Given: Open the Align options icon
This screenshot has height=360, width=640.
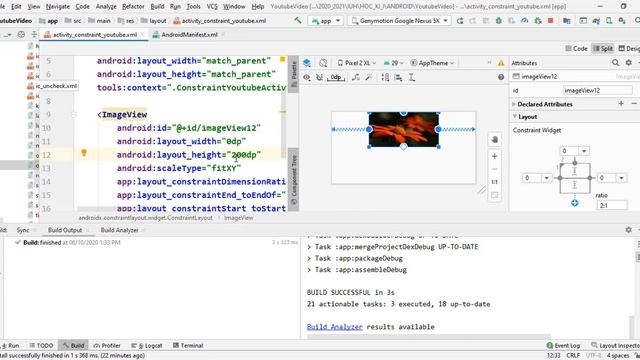Looking at the screenshot, I should (x=398, y=77).
